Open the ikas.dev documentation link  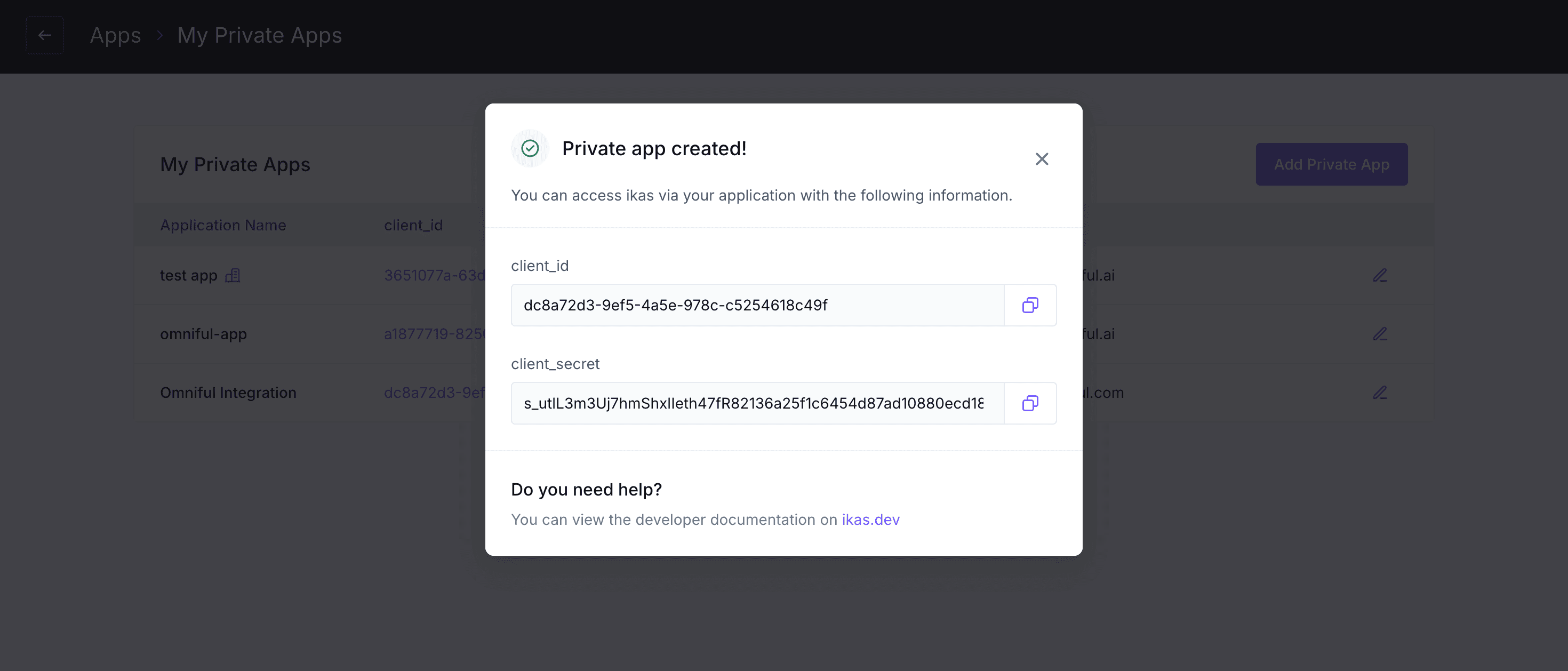click(x=870, y=520)
